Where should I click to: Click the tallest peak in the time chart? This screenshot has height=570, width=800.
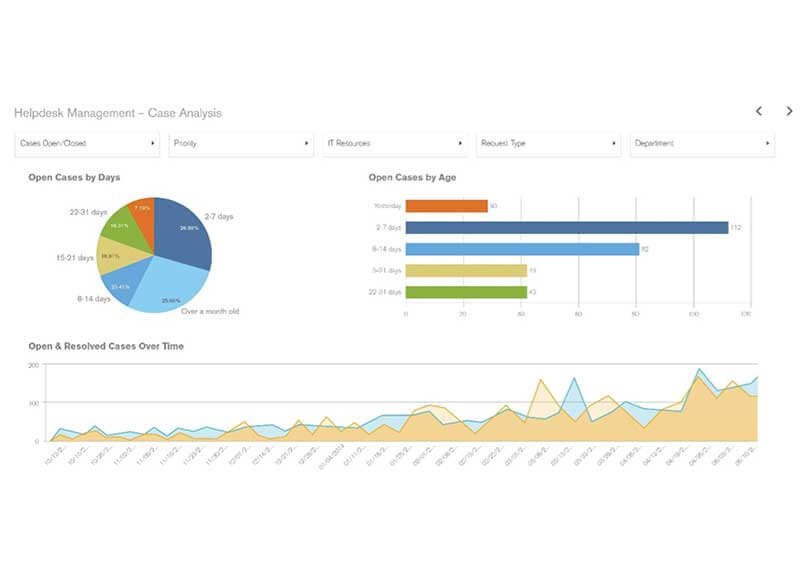(x=699, y=369)
